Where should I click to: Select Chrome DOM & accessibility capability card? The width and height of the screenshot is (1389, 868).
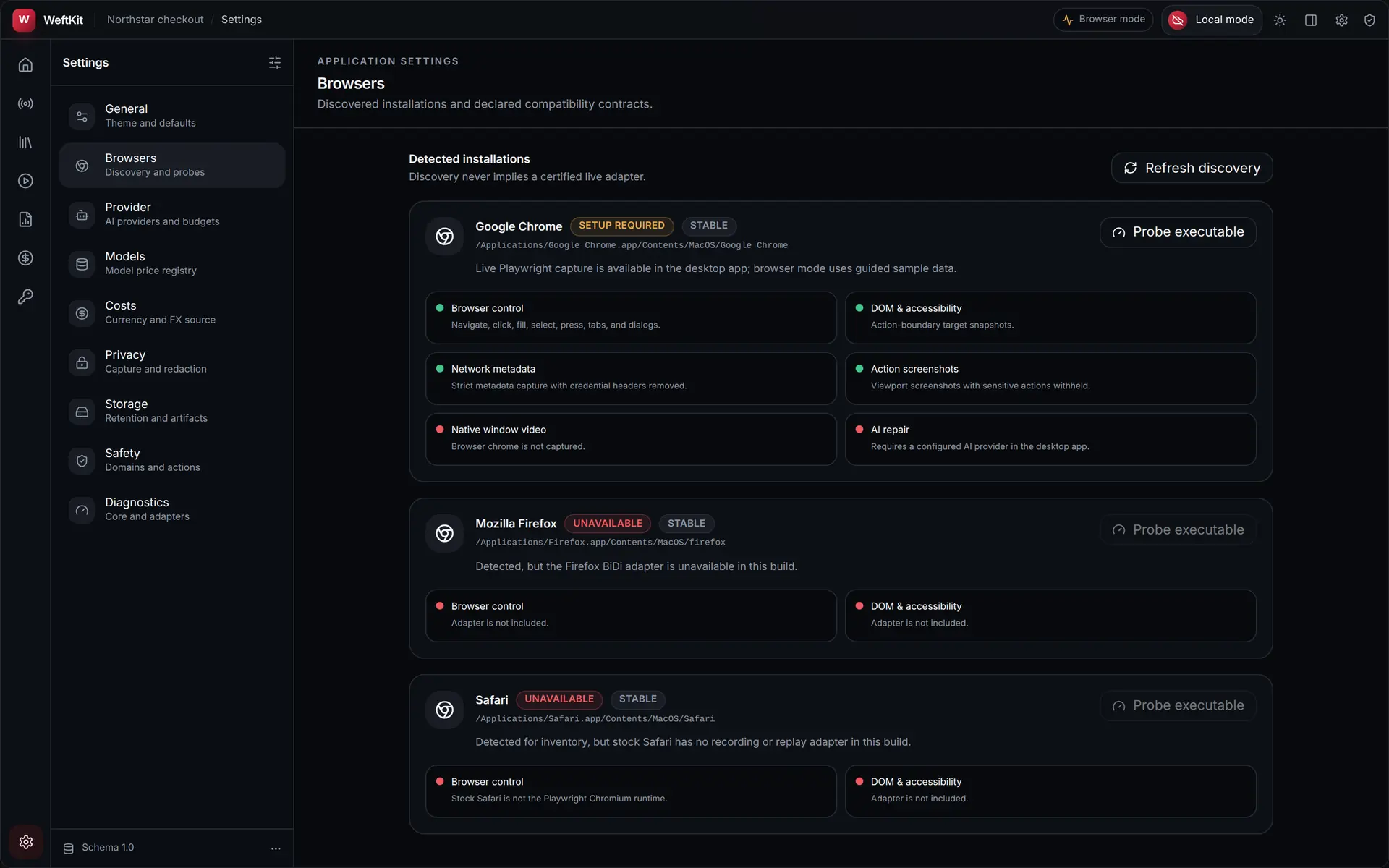click(1050, 318)
